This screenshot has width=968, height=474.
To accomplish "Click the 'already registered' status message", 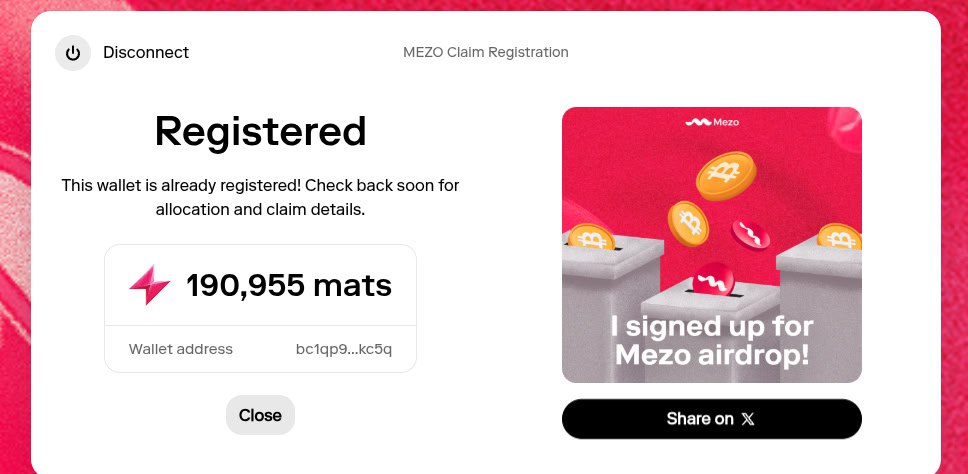I will tap(260, 197).
